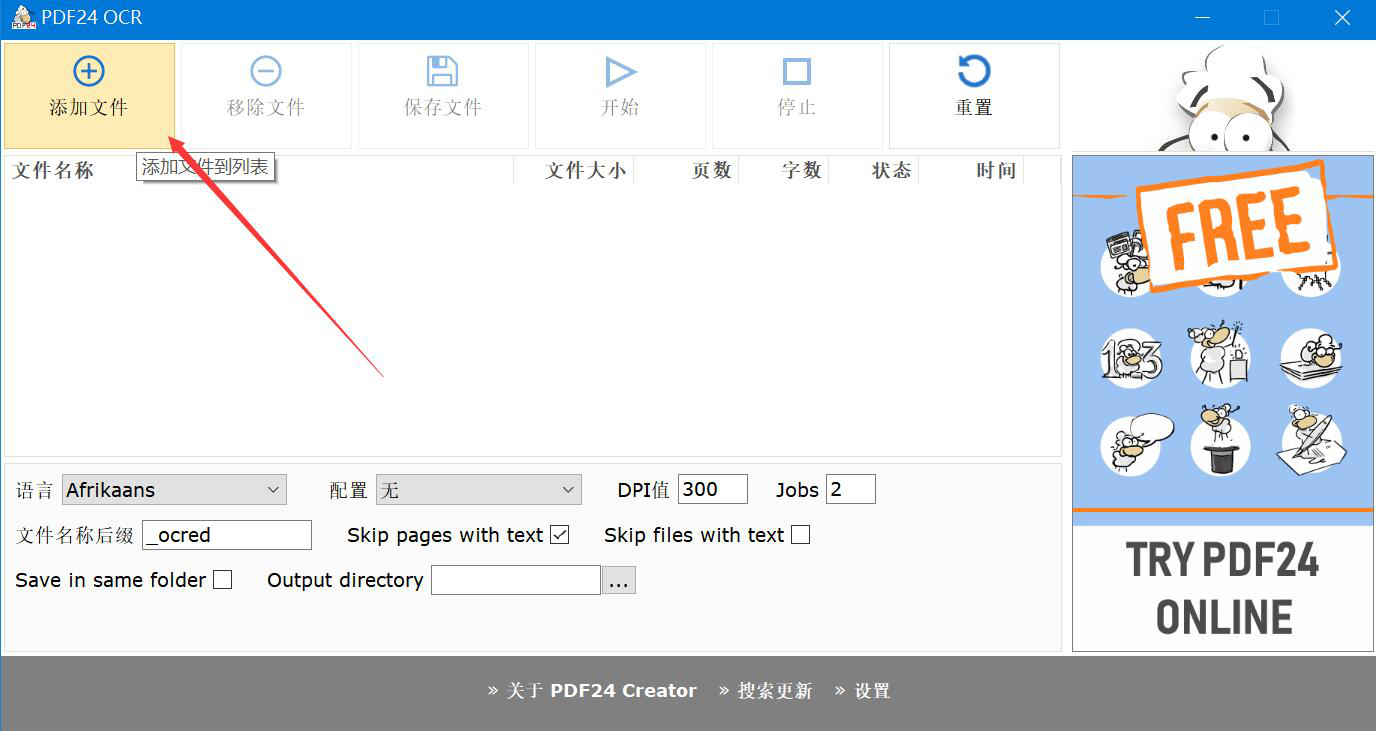This screenshot has width=1376, height=731.
Task: Focus the Jobs input field
Action: [x=851, y=490]
